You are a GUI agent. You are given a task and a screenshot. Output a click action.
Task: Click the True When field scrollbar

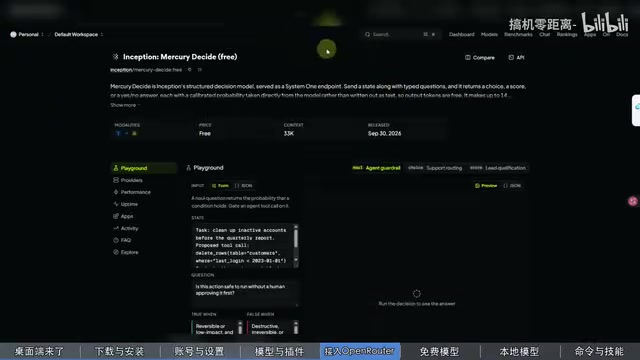coord(240,327)
